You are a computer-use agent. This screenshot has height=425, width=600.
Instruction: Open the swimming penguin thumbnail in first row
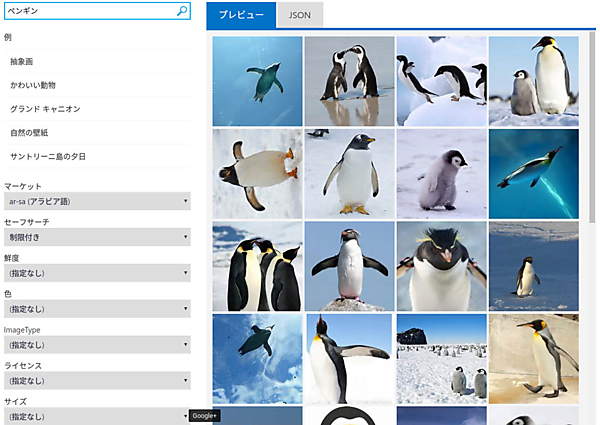pyautogui.click(x=257, y=81)
